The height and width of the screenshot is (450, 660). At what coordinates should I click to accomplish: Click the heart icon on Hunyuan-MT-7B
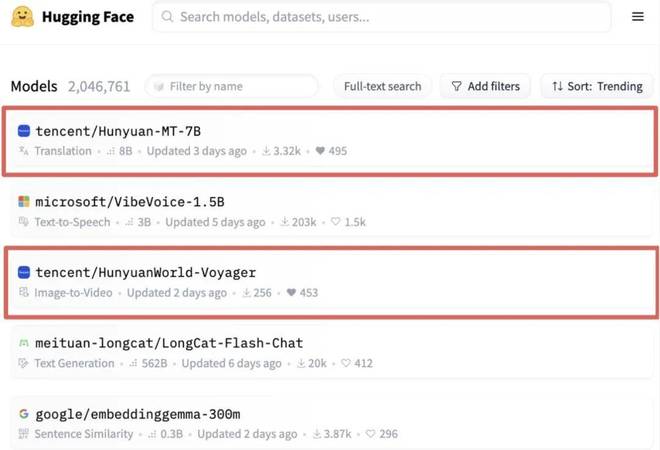(320, 152)
